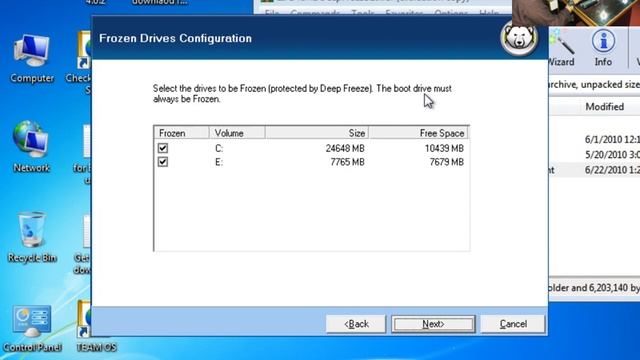Click the 7765 MB size value
This screenshot has width=640, height=360.
347,162
